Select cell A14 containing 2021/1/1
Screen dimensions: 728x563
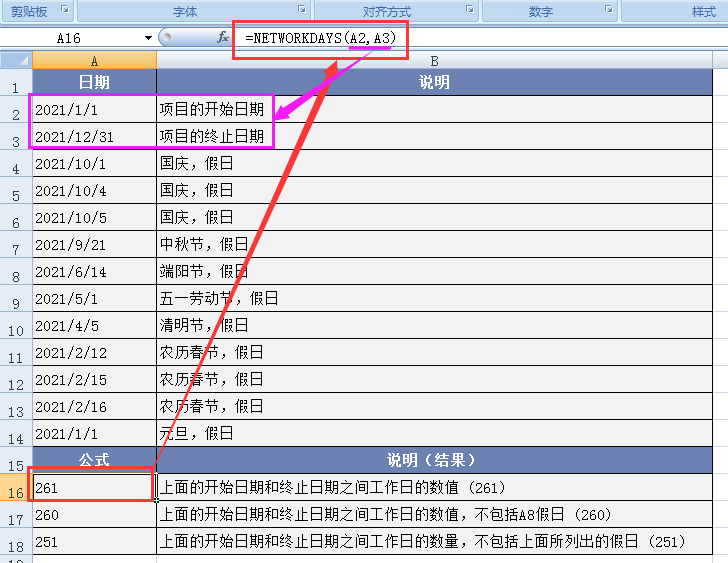94,434
